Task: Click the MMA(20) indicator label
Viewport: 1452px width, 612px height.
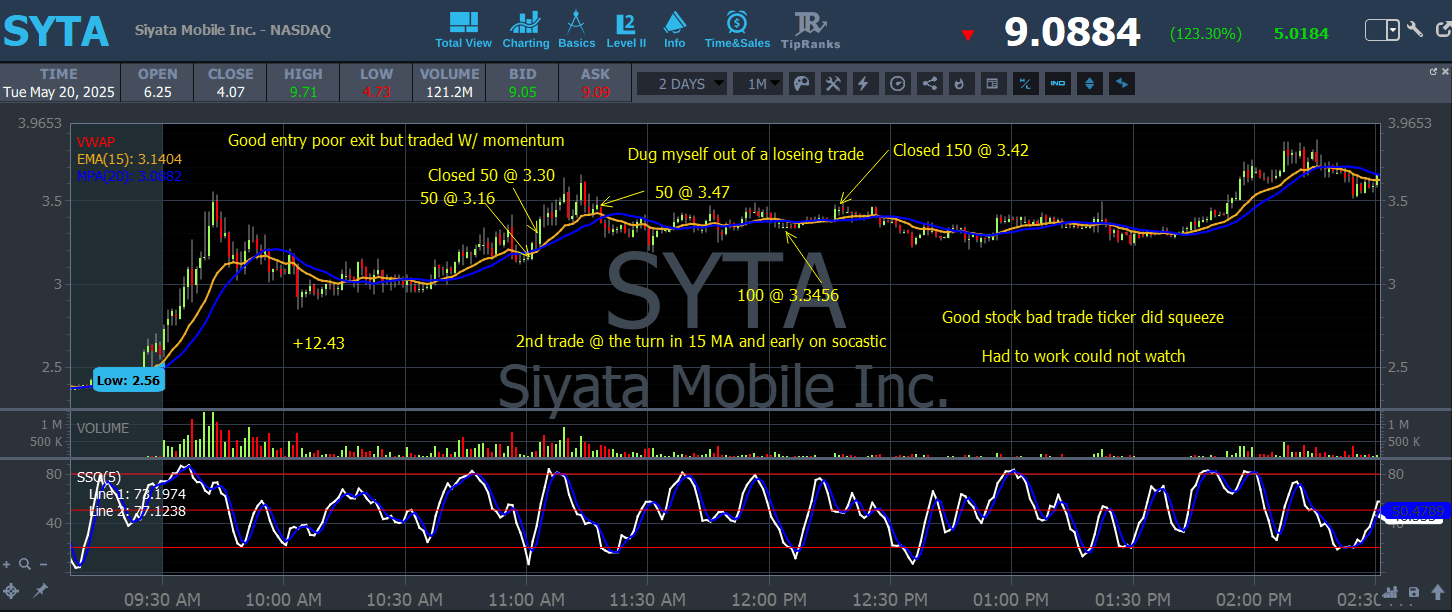Action: 129,176
